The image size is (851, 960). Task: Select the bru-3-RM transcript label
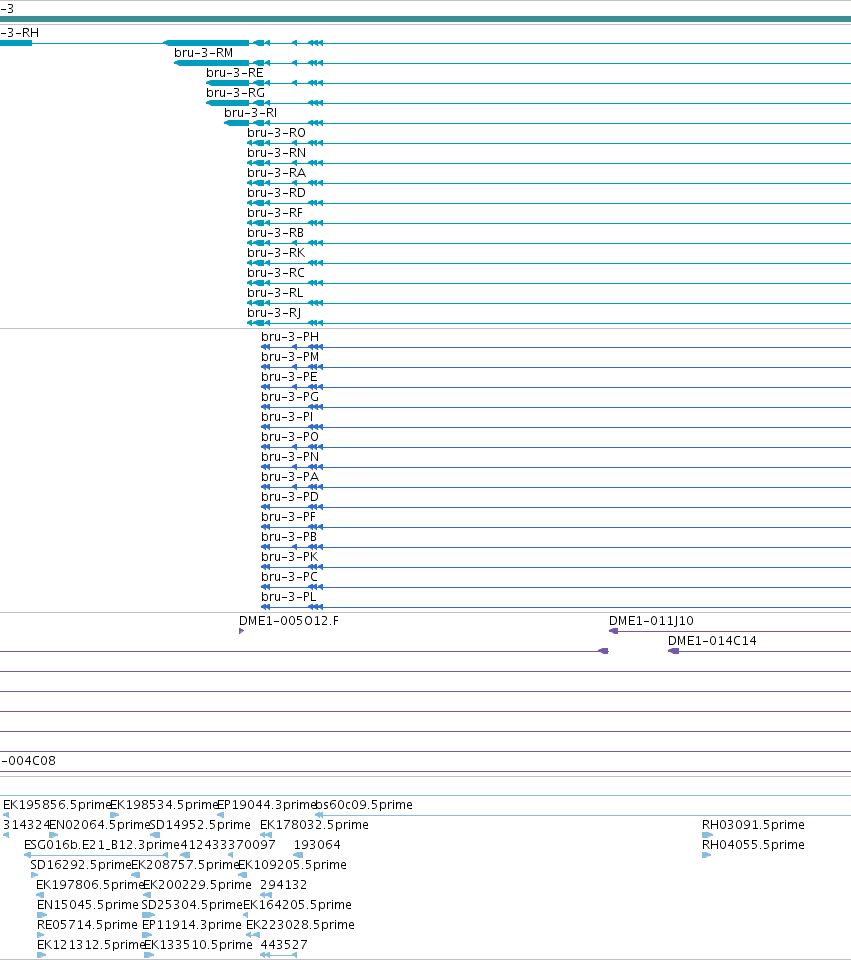[203, 53]
